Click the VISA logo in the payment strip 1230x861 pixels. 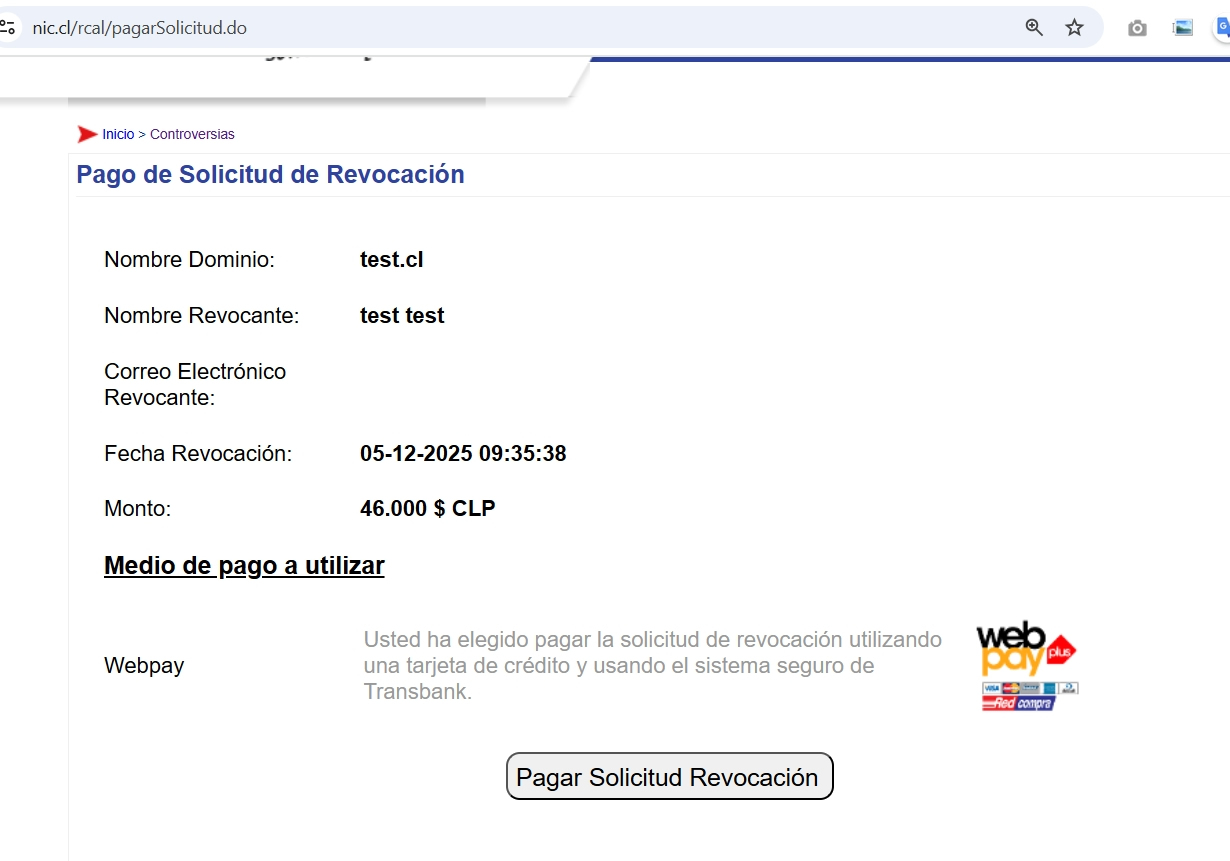pos(990,687)
